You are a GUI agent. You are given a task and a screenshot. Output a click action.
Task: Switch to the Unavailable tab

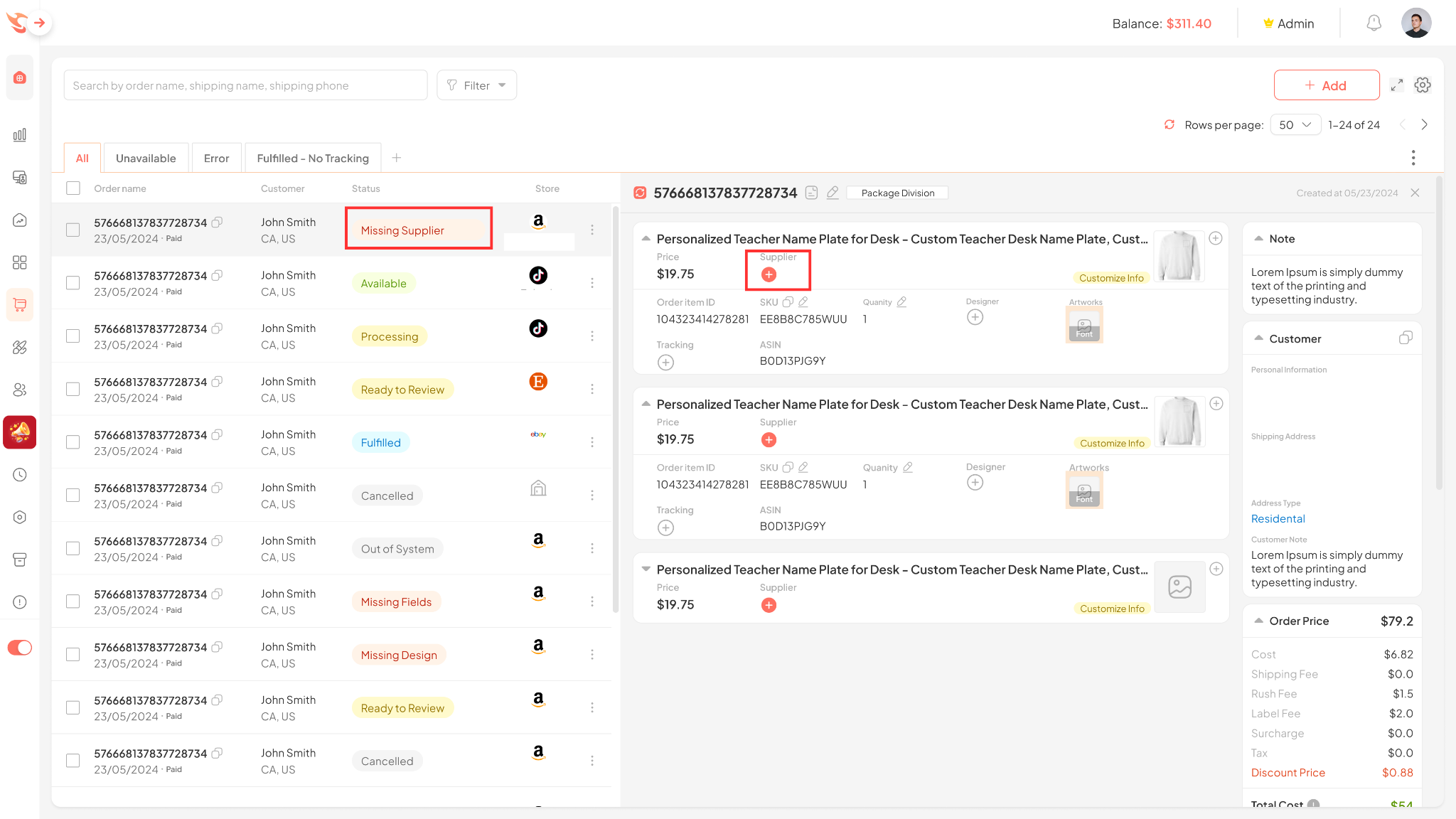pos(146,158)
